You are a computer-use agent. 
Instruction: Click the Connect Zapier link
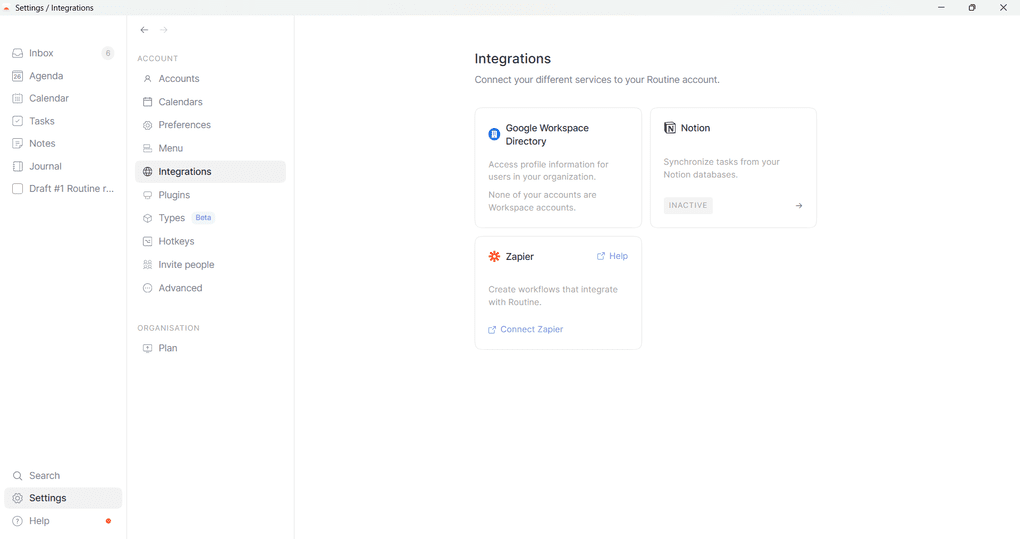[x=526, y=330]
